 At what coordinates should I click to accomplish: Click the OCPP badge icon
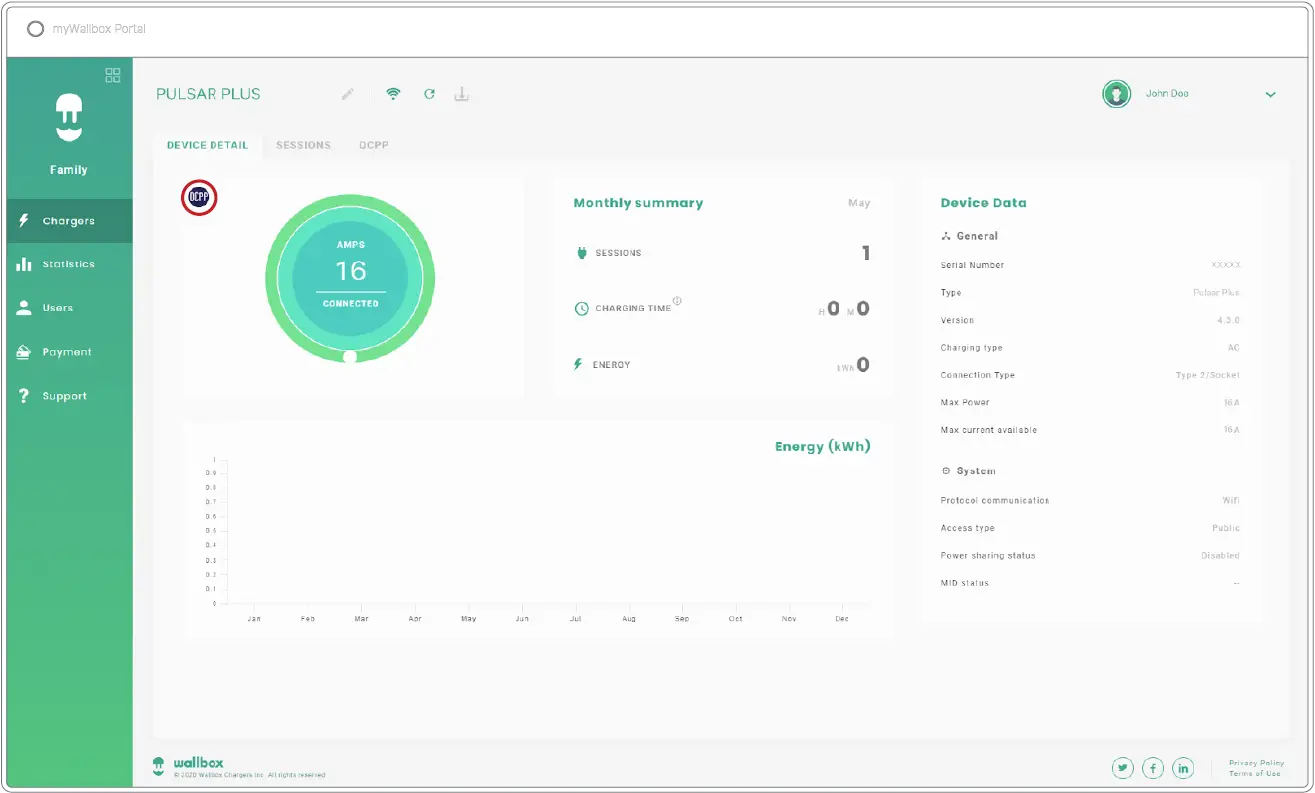pos(199,197)
